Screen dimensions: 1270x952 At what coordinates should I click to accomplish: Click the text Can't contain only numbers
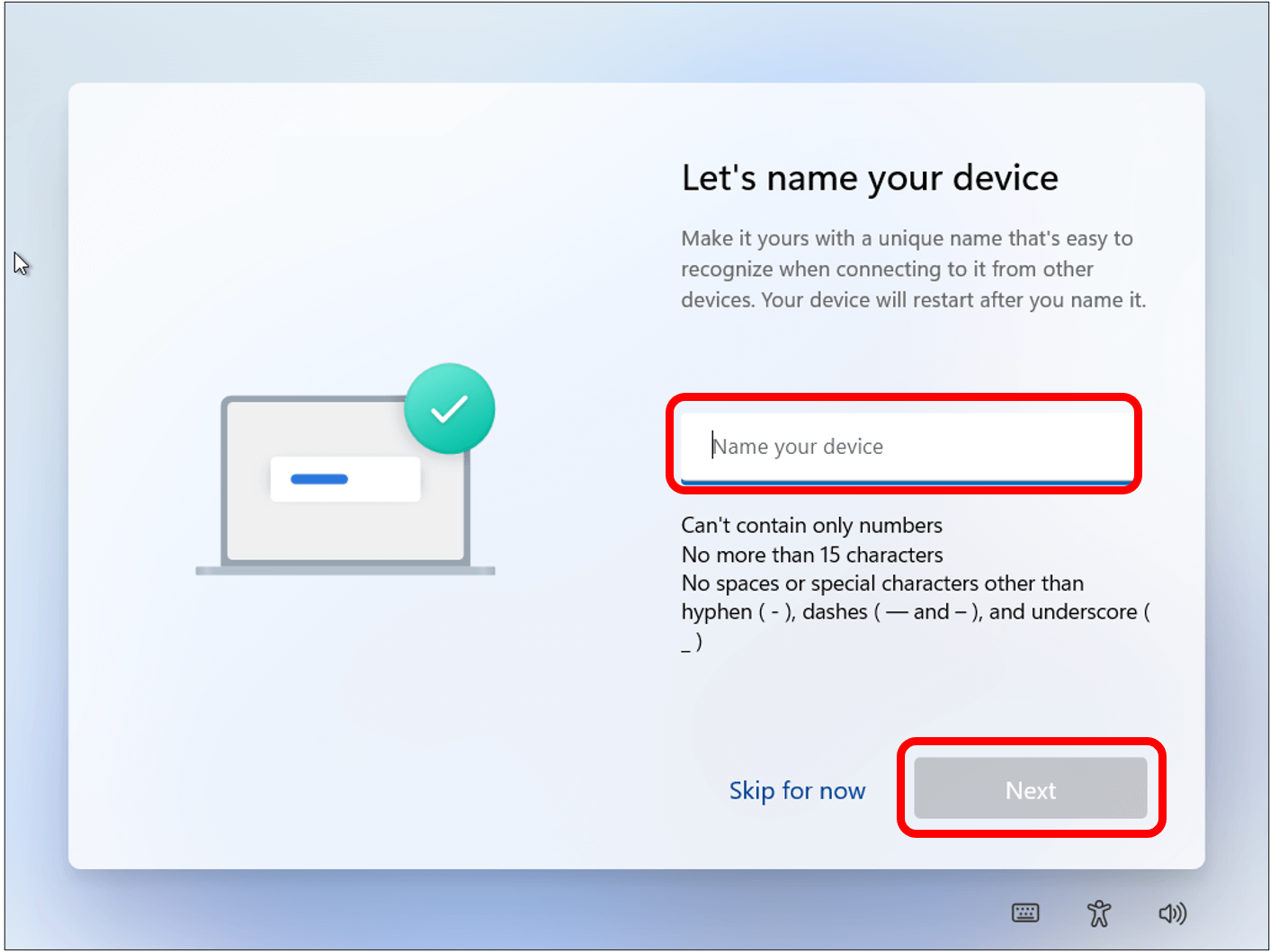(x=811, y=525)
